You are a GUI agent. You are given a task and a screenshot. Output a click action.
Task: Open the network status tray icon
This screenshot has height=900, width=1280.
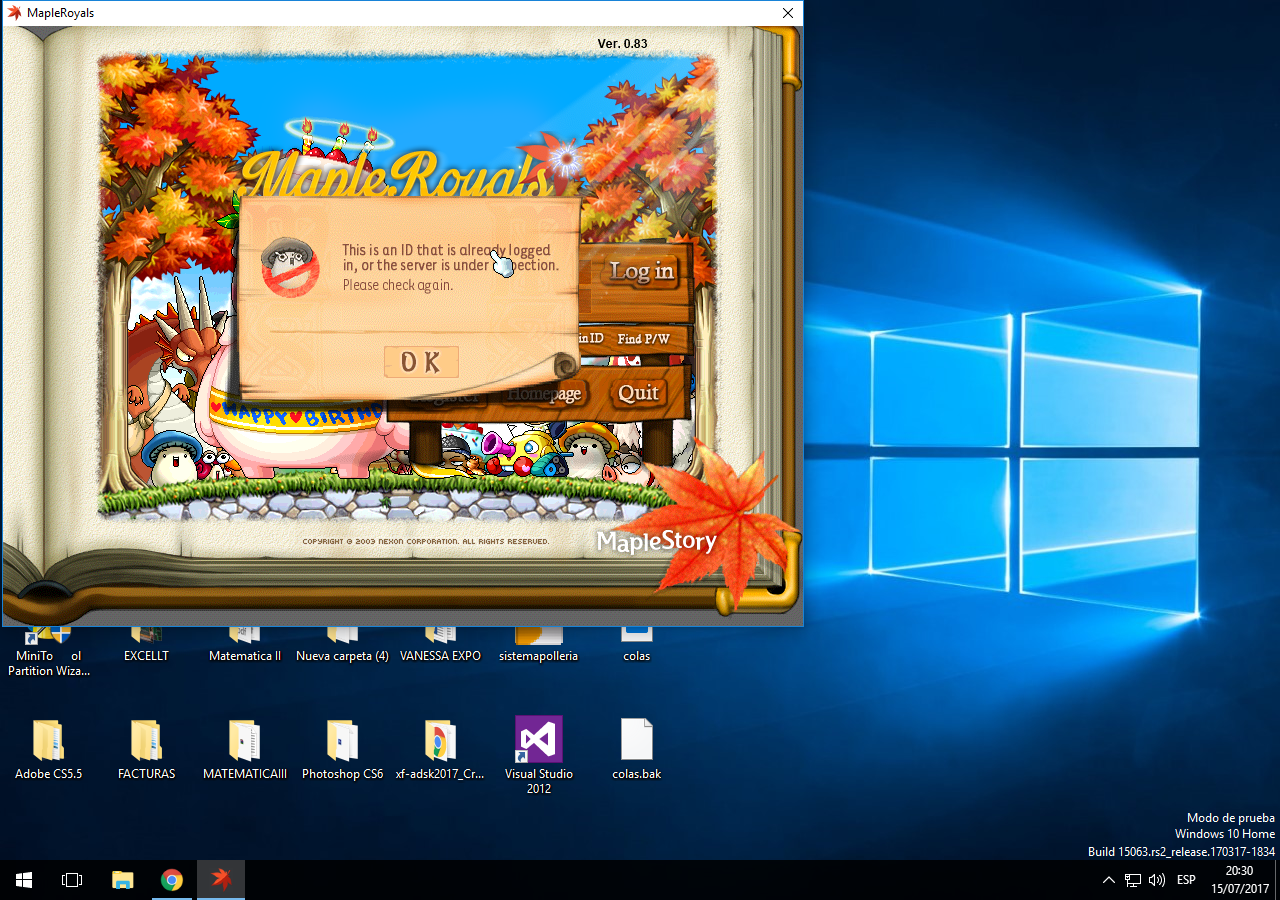coord(1133,880)
